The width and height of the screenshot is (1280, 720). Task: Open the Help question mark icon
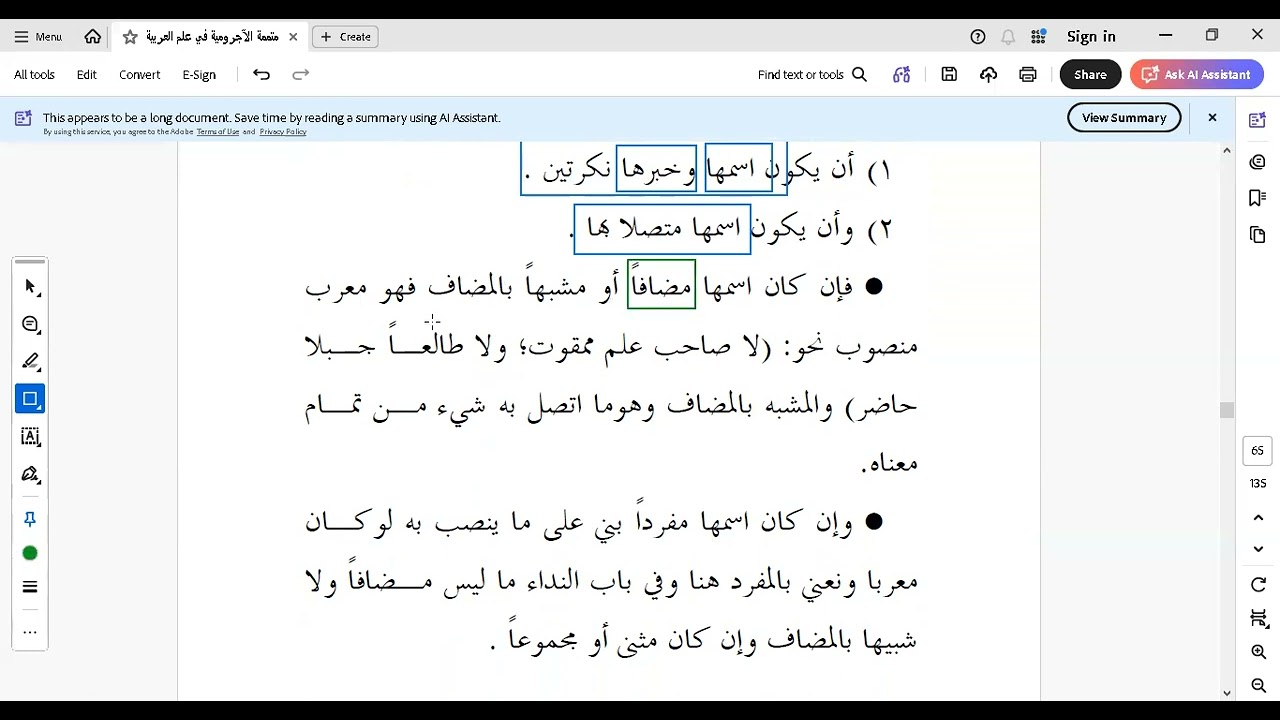(x=978, y=36)
